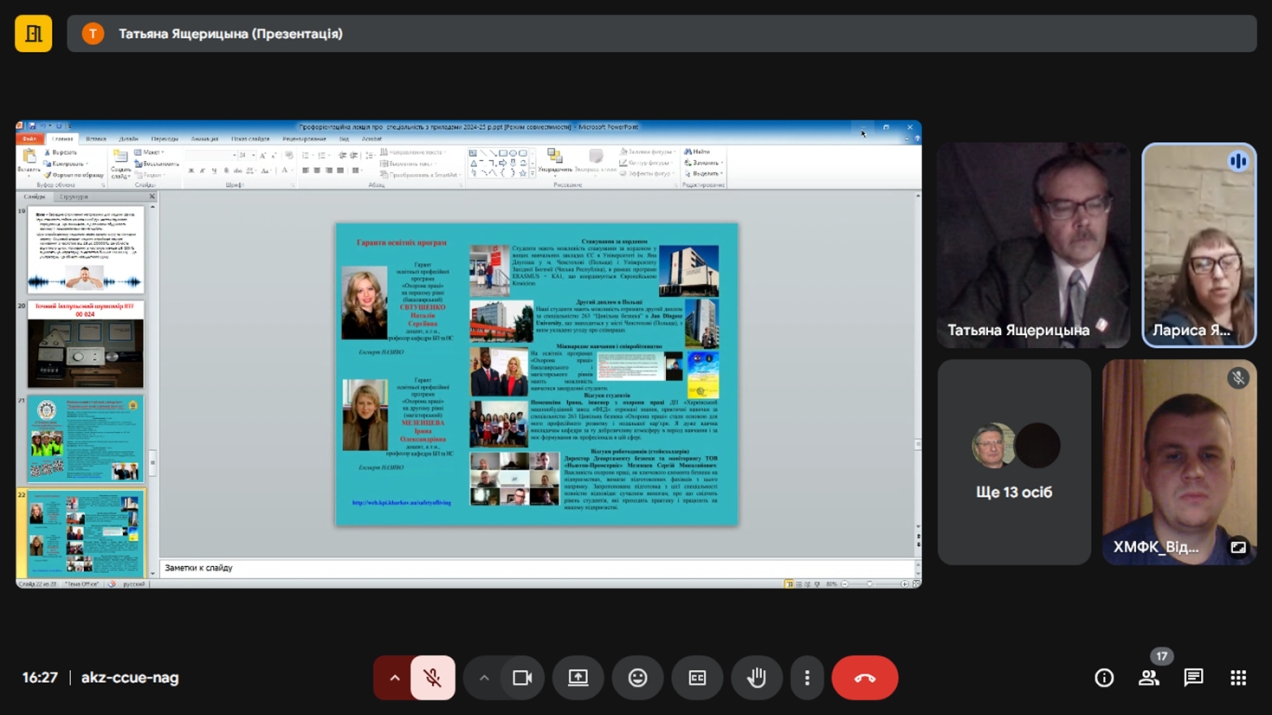Show the participants list
This screenshot has height=715, width=1272.
[x=1149, y=678]
